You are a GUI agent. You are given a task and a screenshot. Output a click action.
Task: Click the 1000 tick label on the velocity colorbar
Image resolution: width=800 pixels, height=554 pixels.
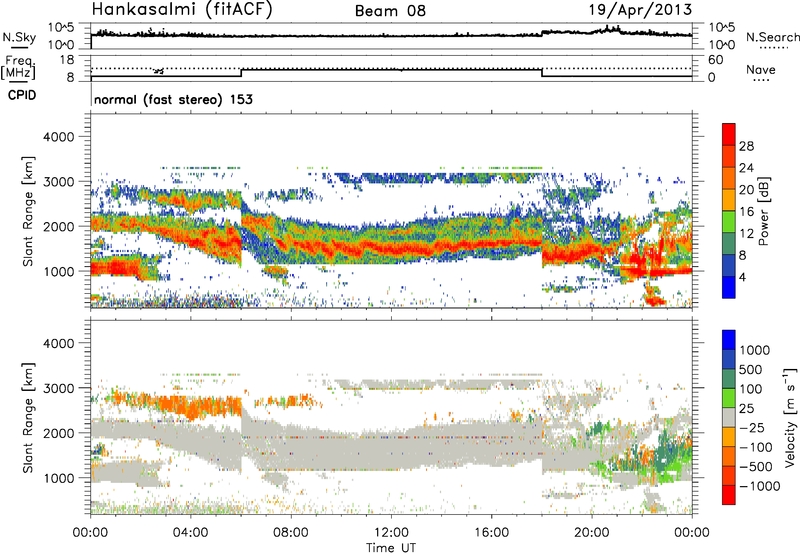(755, 350)
